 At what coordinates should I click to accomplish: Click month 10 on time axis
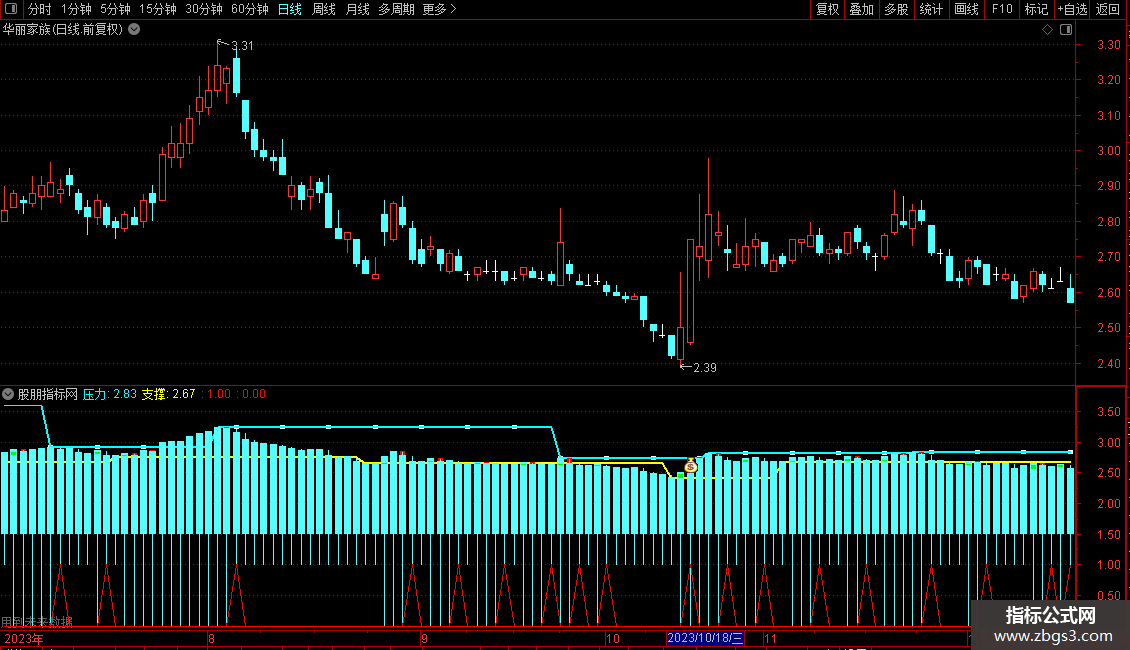[613, 638]
